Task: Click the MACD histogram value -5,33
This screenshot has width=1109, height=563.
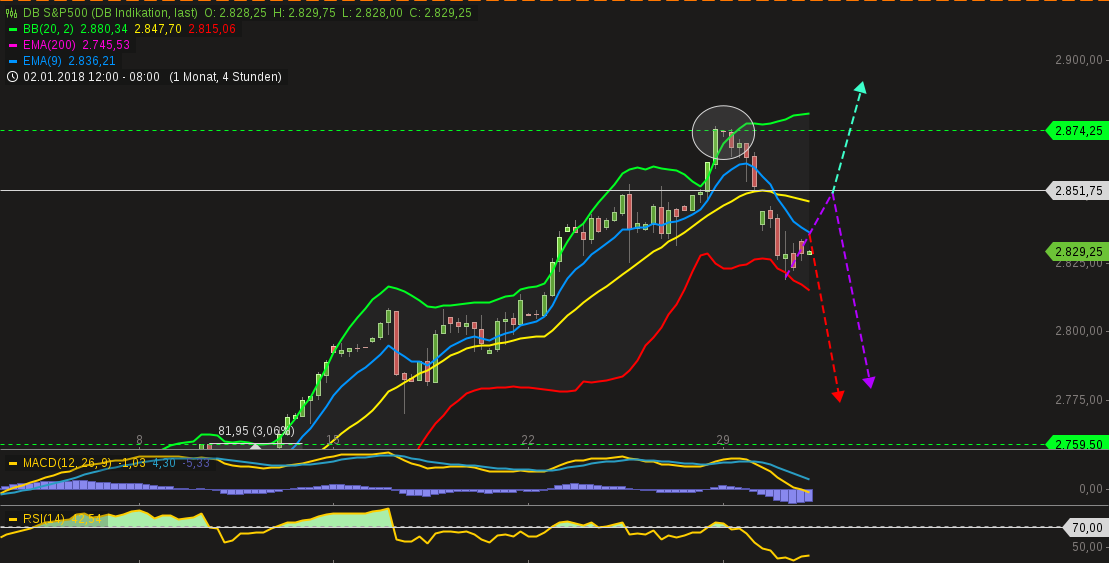Action: tap(195, 463)
